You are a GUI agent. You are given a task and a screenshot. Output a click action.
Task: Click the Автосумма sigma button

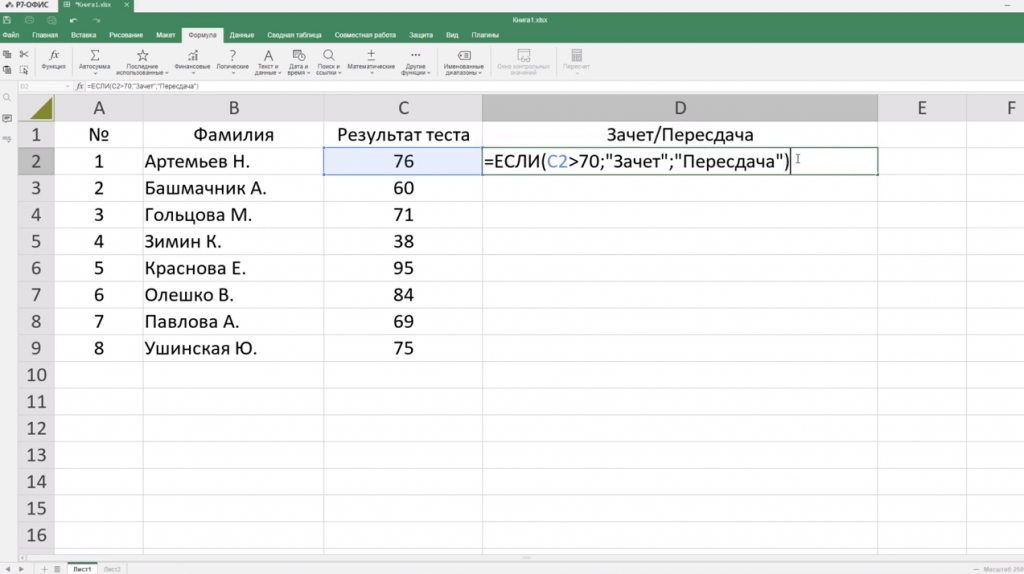coord(95,61)
